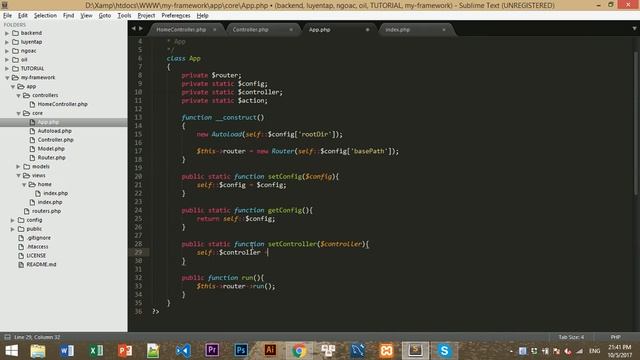Viewport: 640px width, 360px height.
Task: Switch to HomeController.php tab
Action: pyautogui.click(x=181, y=30)
